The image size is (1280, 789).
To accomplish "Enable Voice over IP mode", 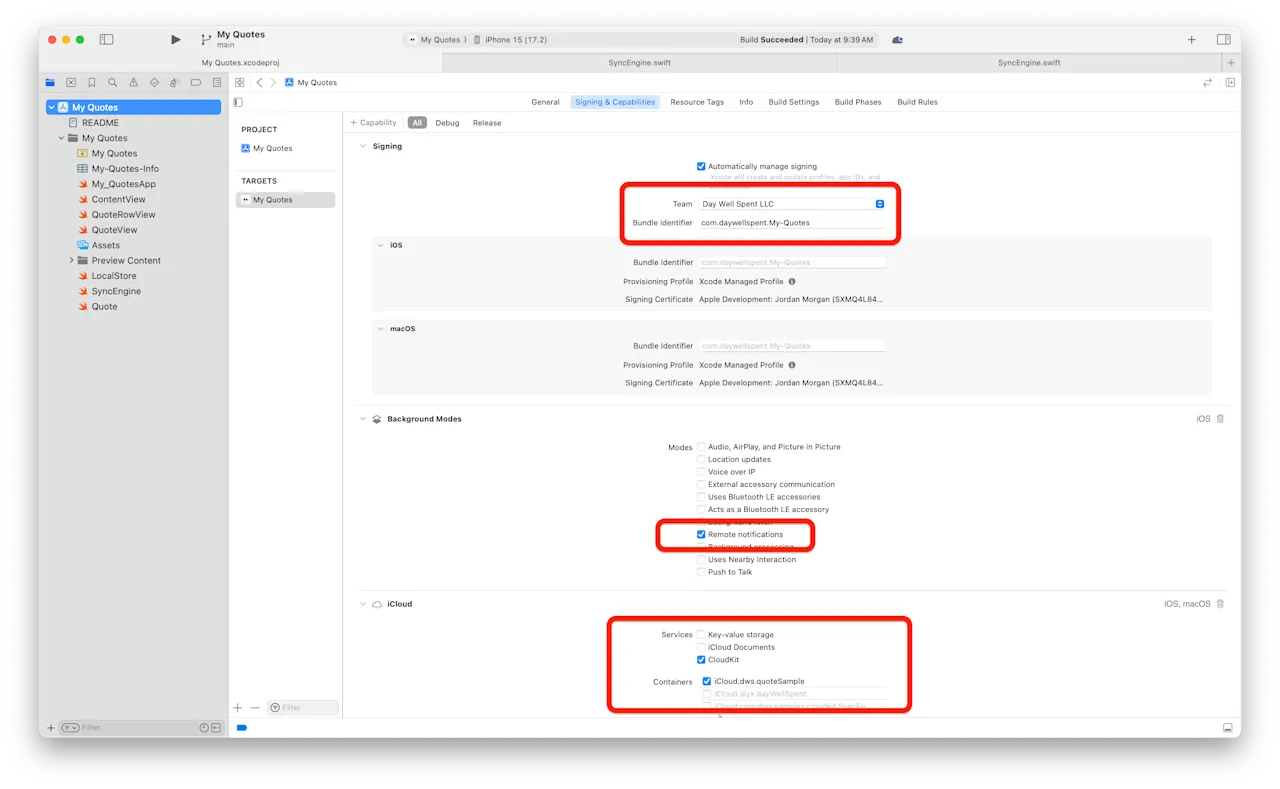I will pyautogui.click(x=701, y=472).
